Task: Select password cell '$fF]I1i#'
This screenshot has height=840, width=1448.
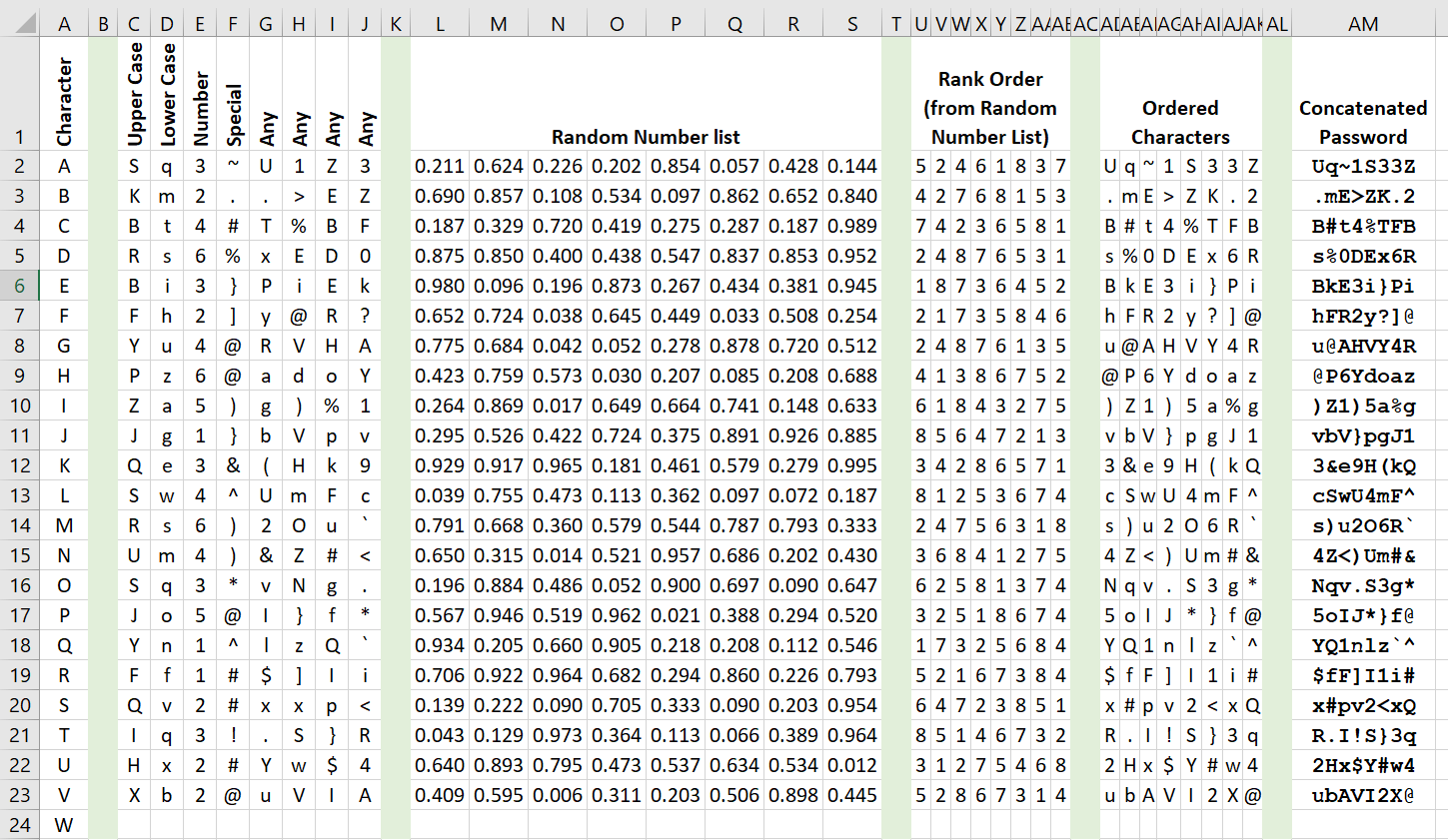Action: point(1363,675)
